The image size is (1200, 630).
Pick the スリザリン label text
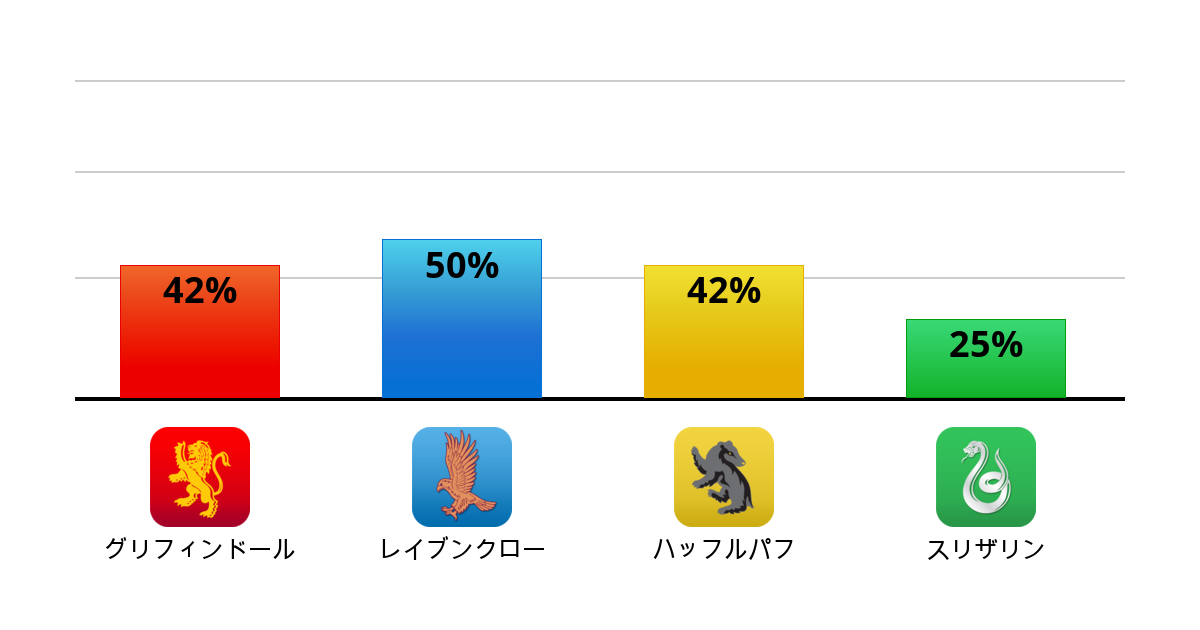[986, 549]
